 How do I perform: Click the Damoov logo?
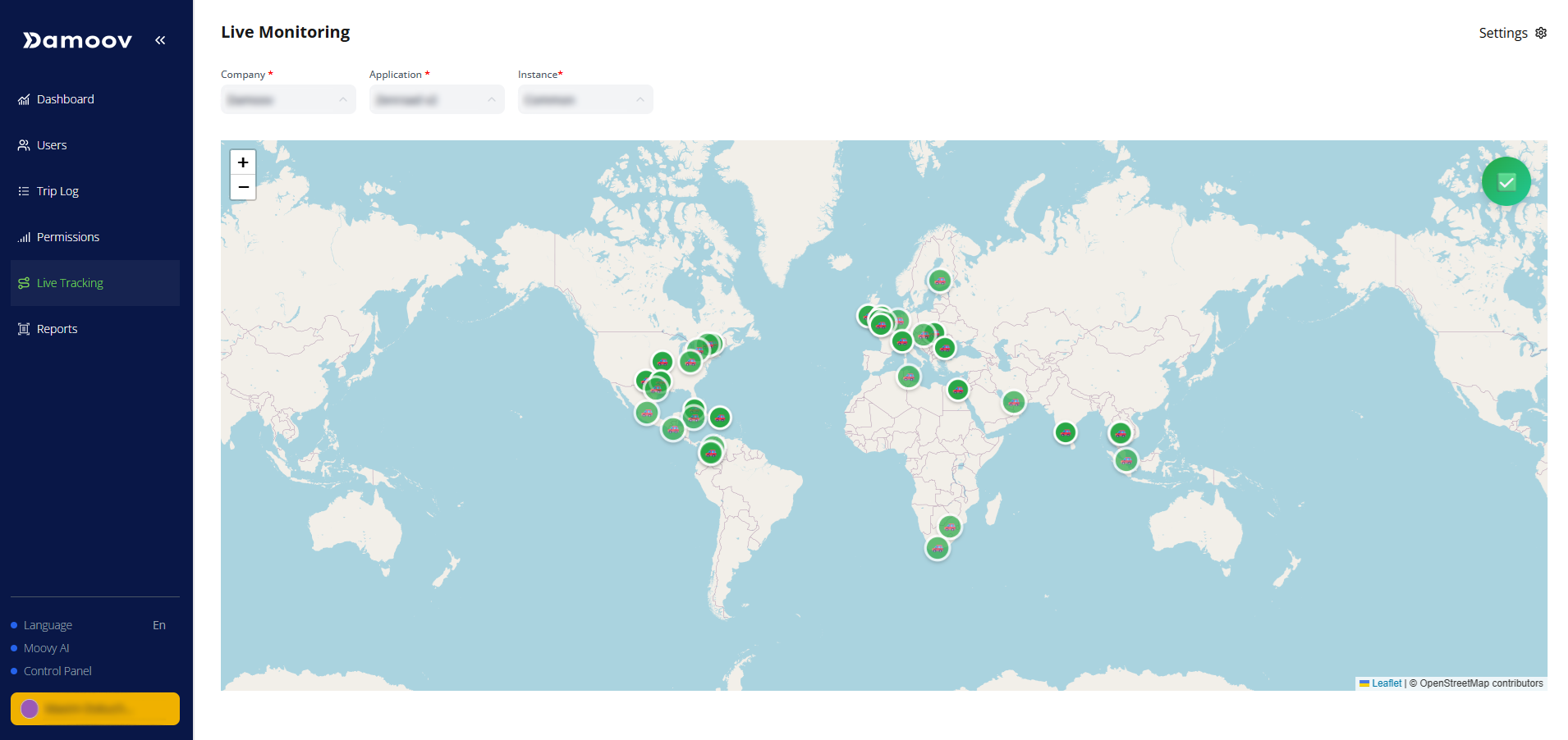coord(77,40)
